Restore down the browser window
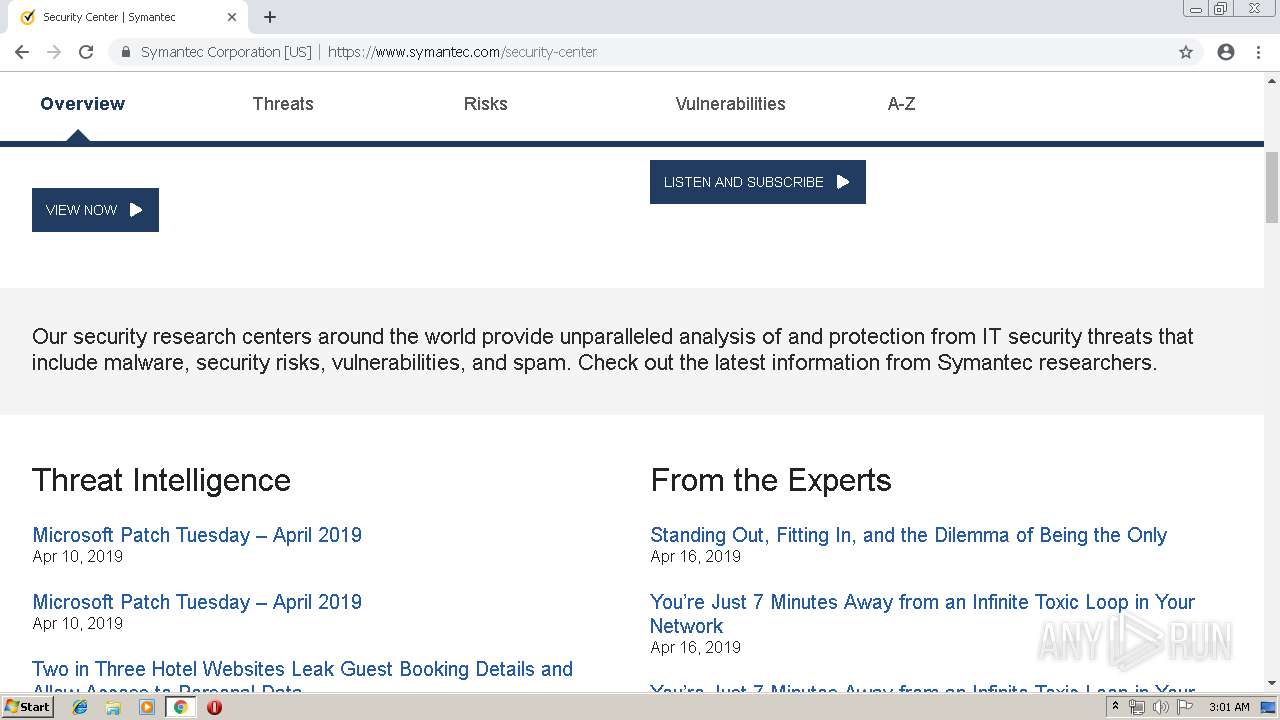 tap(1221, 9)
